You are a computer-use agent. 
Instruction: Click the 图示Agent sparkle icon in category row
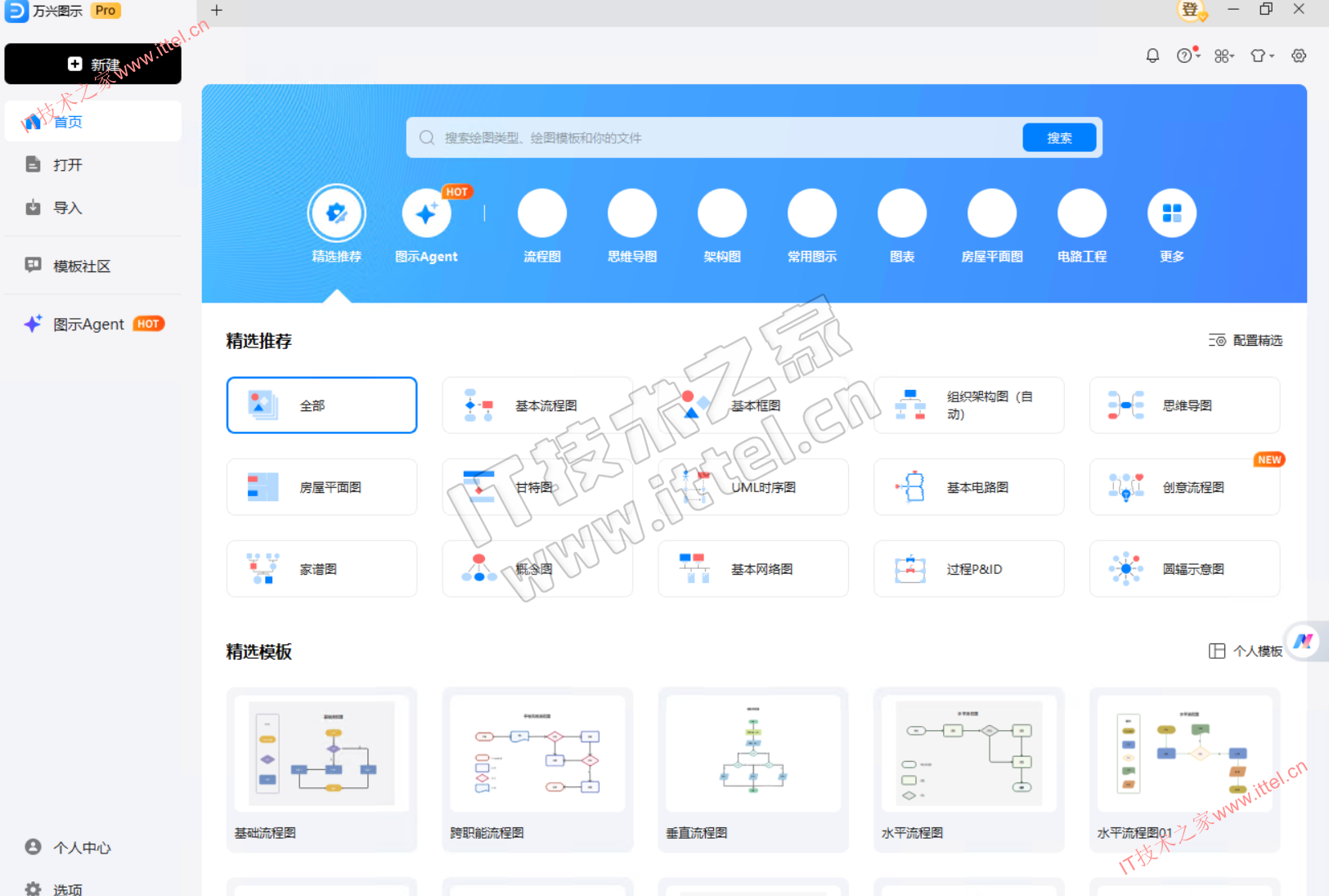coord(426,214)
